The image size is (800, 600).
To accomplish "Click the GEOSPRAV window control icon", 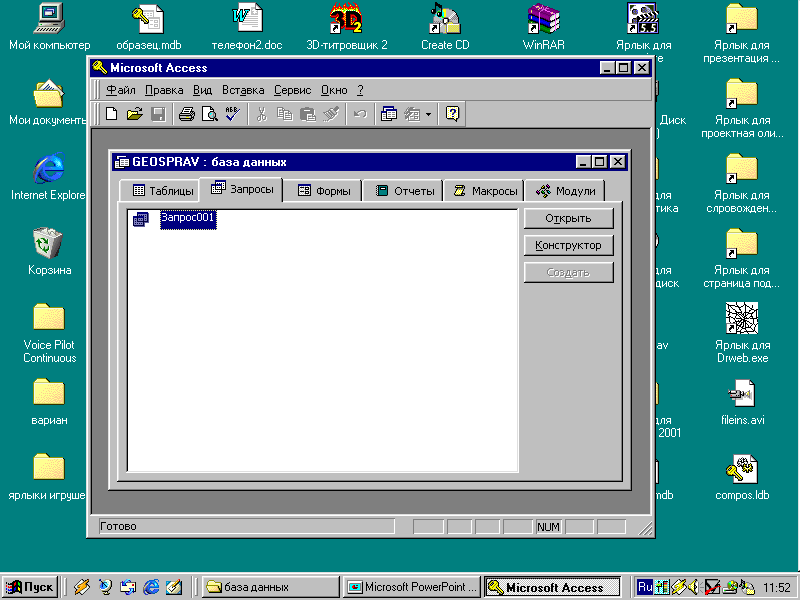I will (121, 162).
